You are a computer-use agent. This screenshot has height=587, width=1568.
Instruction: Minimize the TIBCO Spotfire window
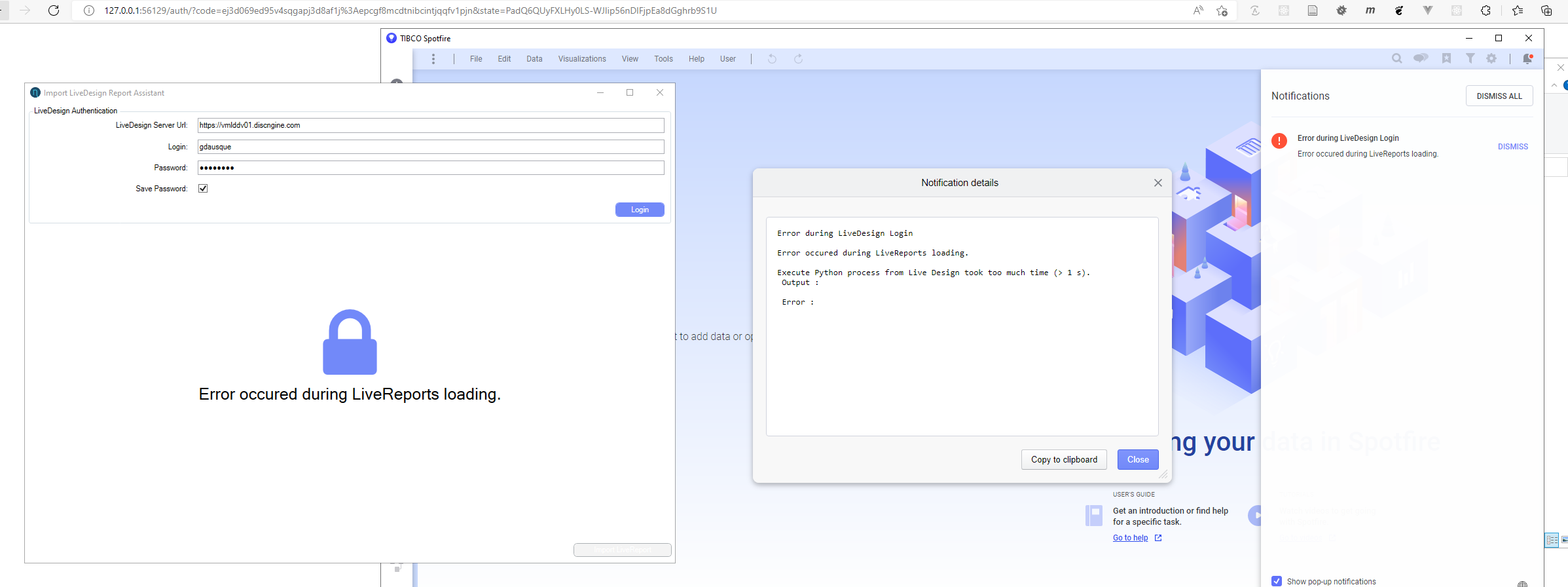point(1469,38)
